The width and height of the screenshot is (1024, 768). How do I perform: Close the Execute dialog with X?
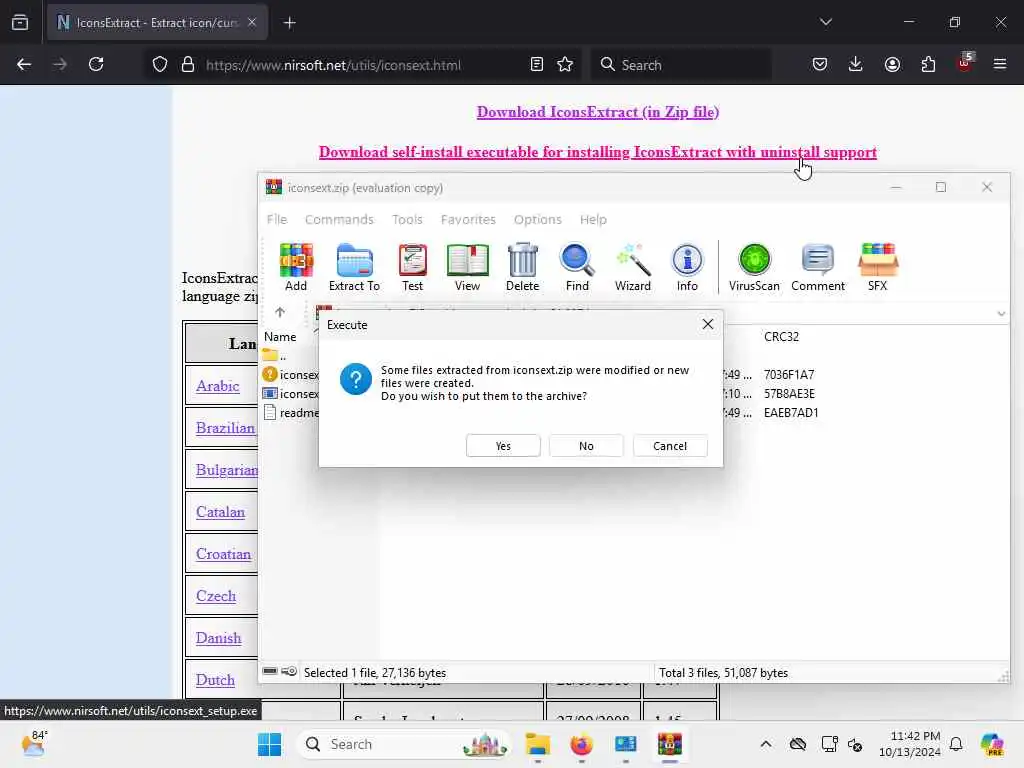707,324
